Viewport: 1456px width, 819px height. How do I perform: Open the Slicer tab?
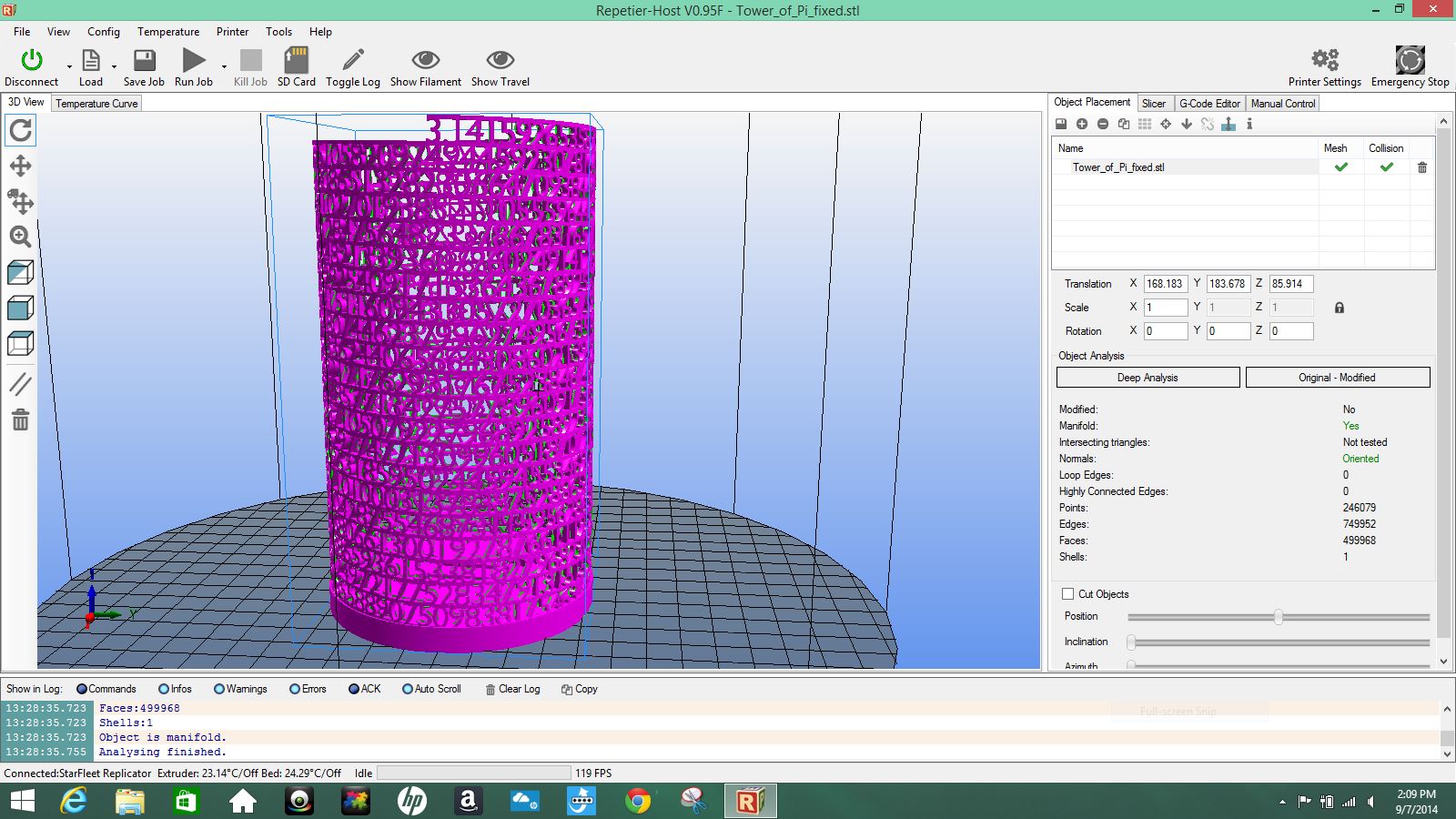pos(1153,104)
